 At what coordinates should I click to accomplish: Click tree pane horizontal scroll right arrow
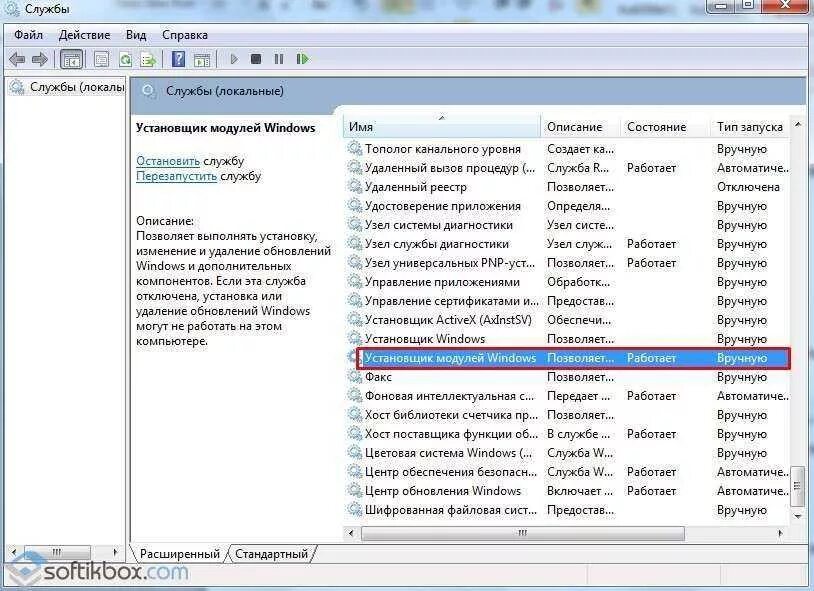point(115,552)
